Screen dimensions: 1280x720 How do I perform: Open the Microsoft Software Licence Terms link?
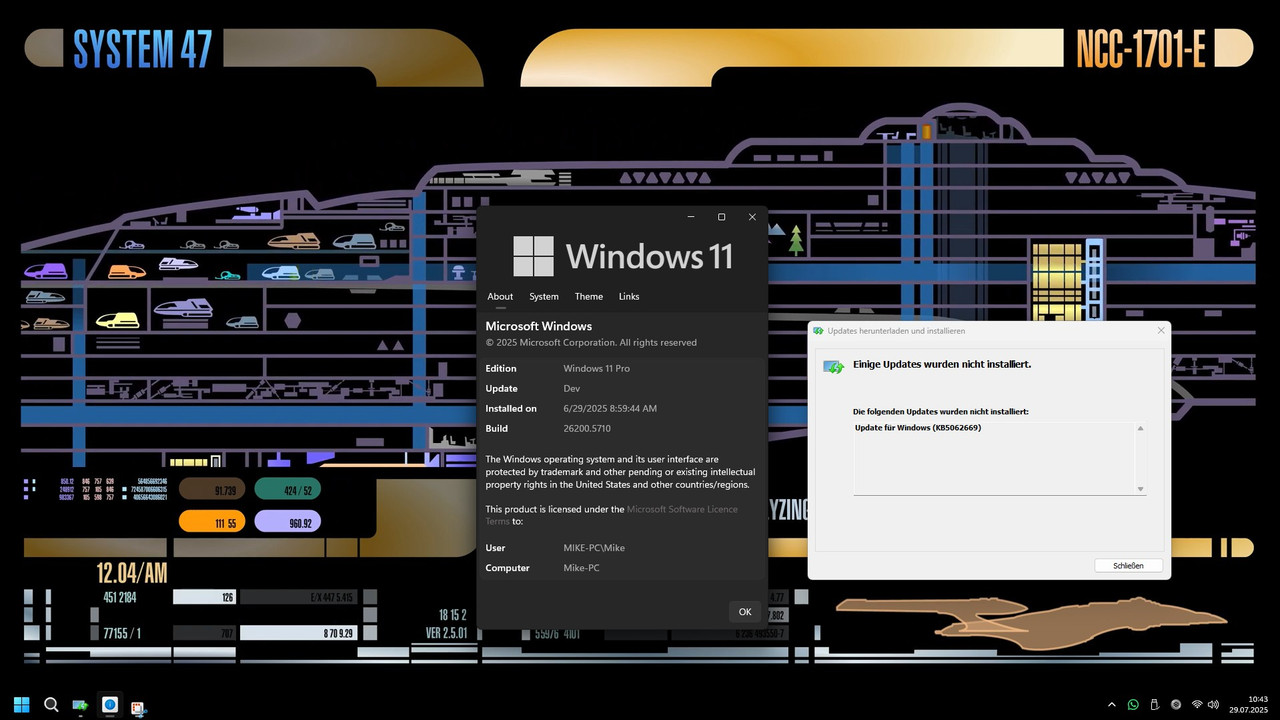pos(612,515)
